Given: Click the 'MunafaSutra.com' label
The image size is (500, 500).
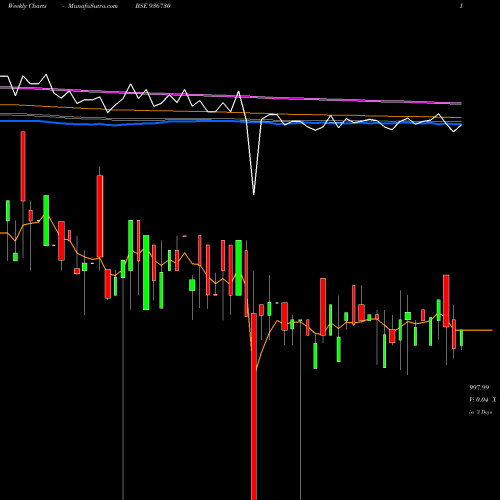Looking at the screenshot, I should 93,6.
